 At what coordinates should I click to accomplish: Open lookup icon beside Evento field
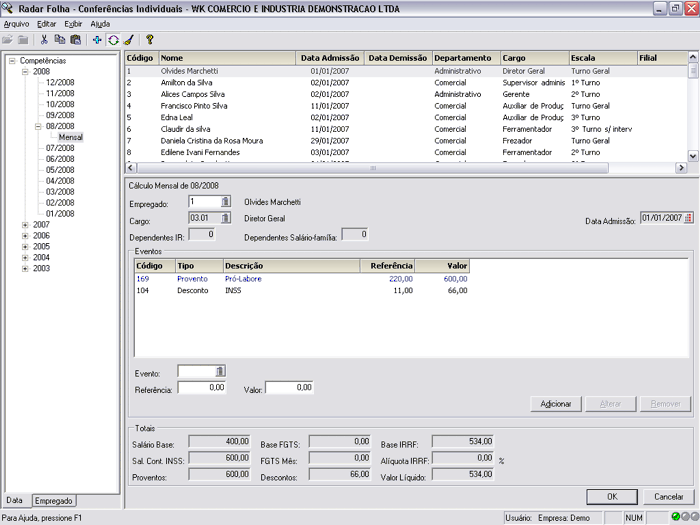point(220,371)
